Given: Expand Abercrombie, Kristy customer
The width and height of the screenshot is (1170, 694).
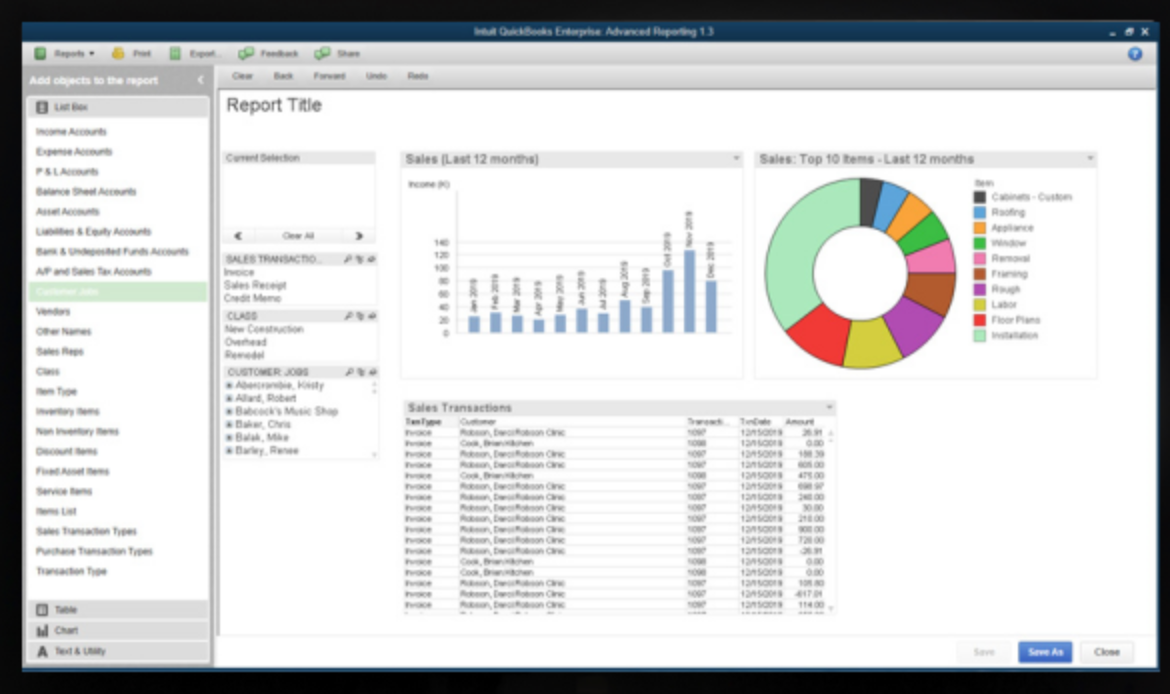Looking at the screenshot, I should coord(229,386).
